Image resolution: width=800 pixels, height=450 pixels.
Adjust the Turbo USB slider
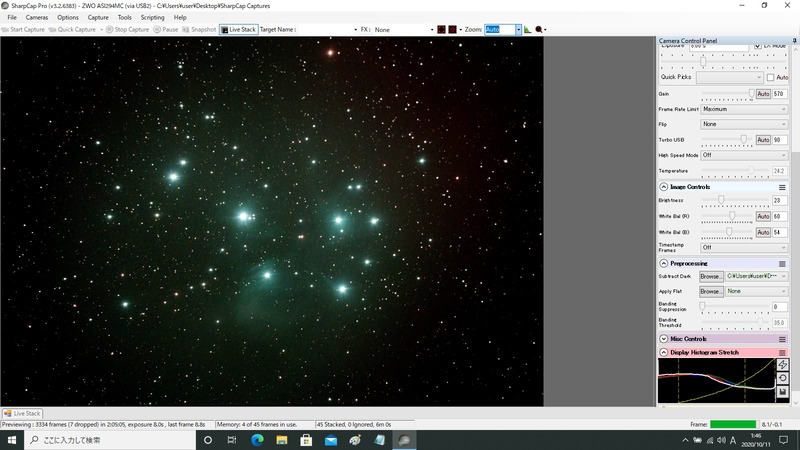pyautogui.click(x=744, y=139)
